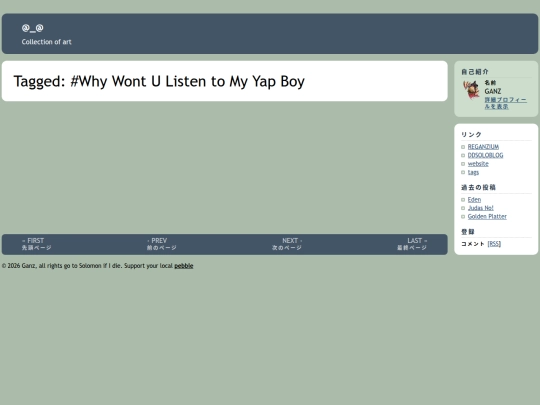Open the detailed profile link under GANZ
540x405 pixels.
(505, 103)
